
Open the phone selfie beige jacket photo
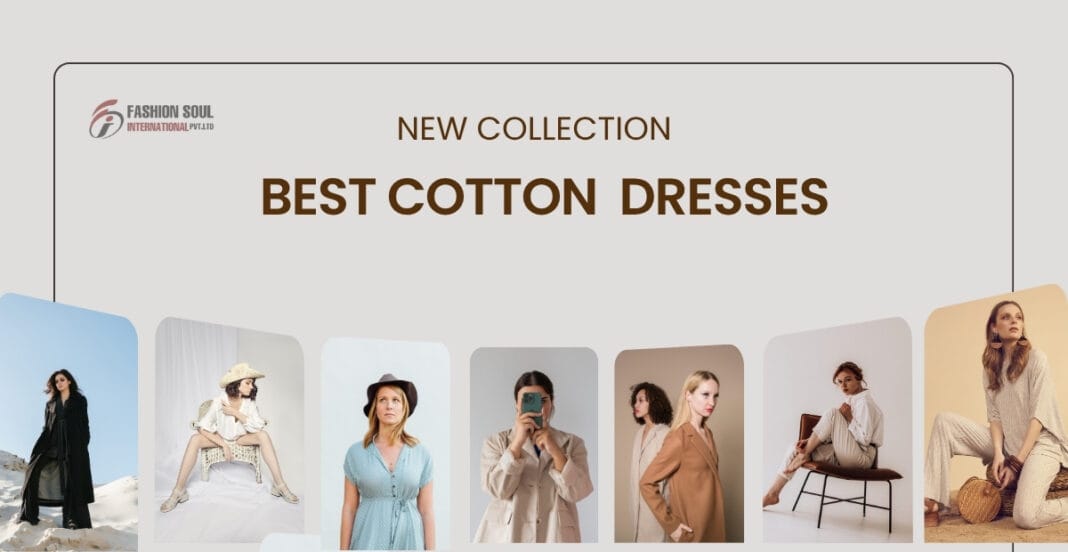(x=534, y=445)
